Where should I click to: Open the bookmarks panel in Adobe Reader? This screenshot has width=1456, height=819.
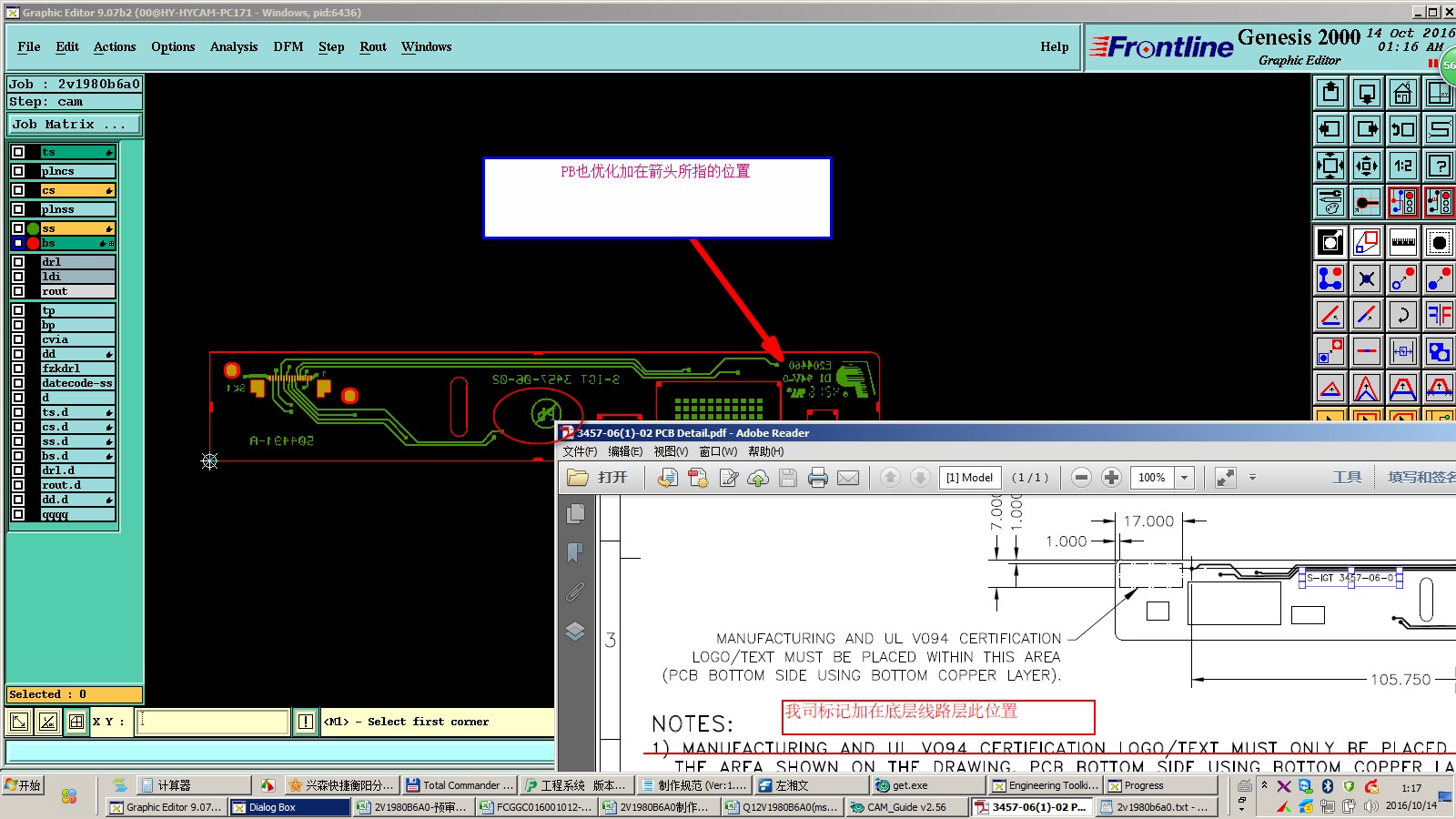[575, 552]
